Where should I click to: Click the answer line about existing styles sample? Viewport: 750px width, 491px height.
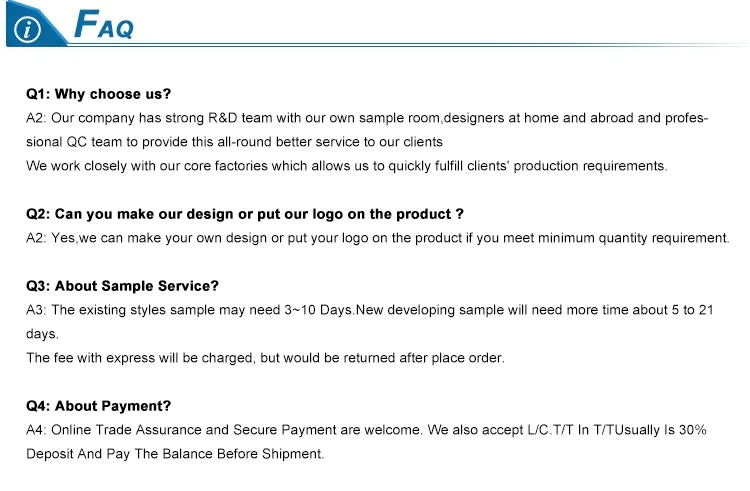click(x=369, y=310)
